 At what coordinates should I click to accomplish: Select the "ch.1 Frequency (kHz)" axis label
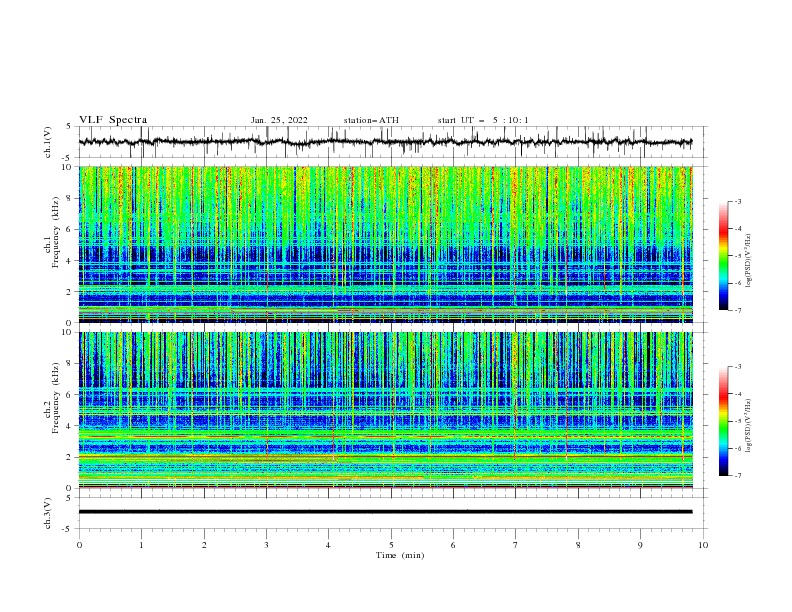pyautogui.click(x=52, y=231)
